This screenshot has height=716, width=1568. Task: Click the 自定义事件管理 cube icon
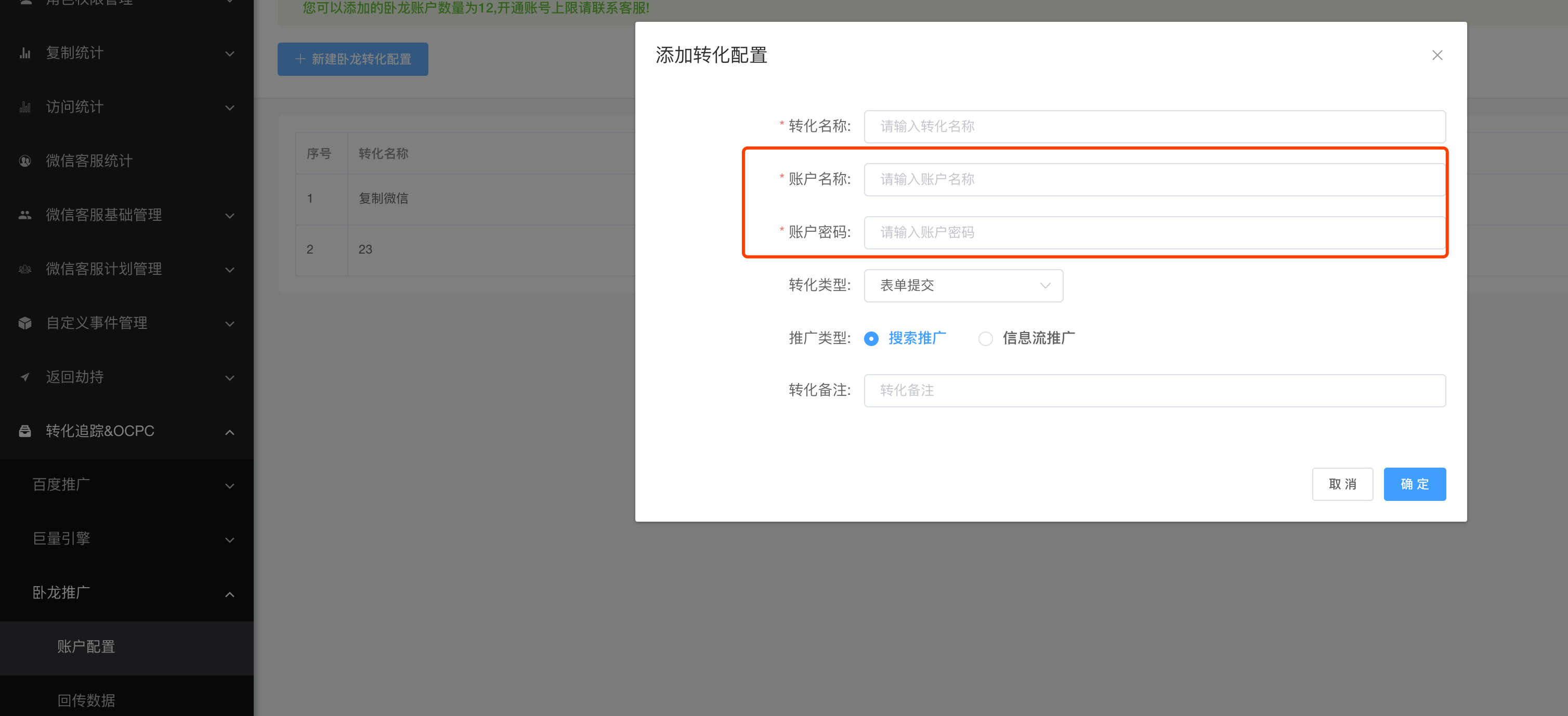click(25, 323)
